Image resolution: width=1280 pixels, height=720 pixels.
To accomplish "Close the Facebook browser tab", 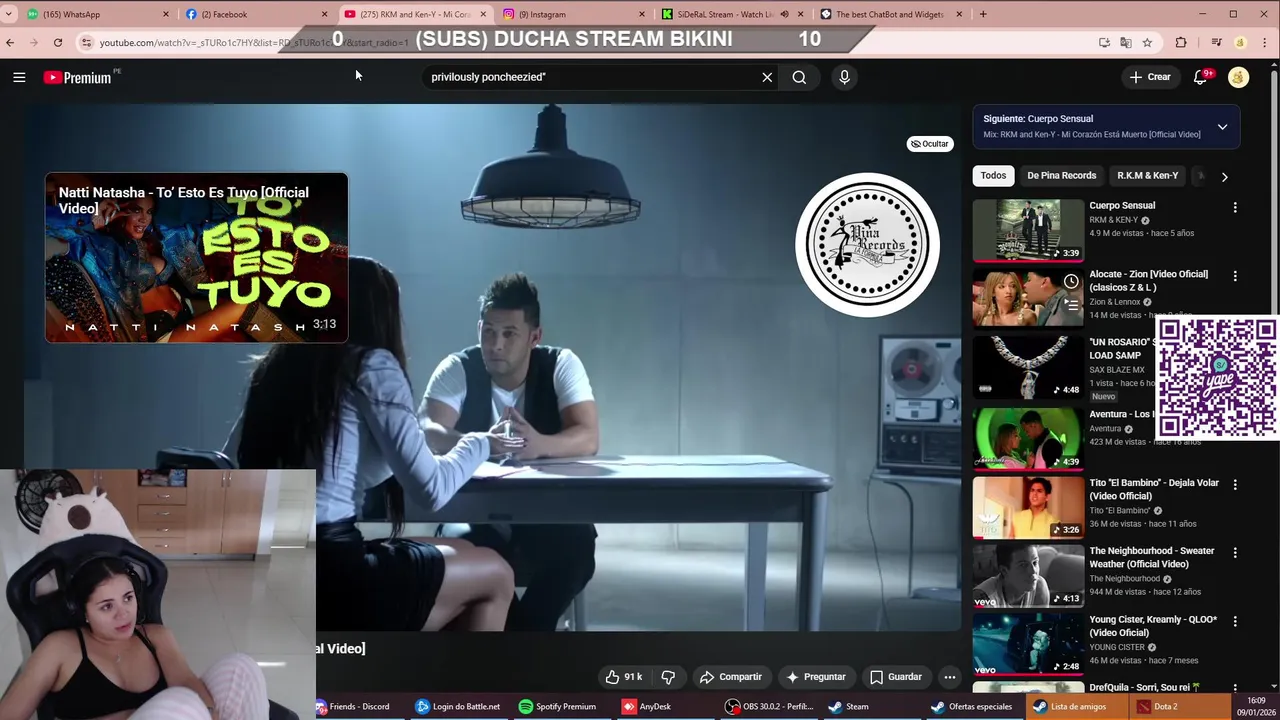I will click(324, 14).
